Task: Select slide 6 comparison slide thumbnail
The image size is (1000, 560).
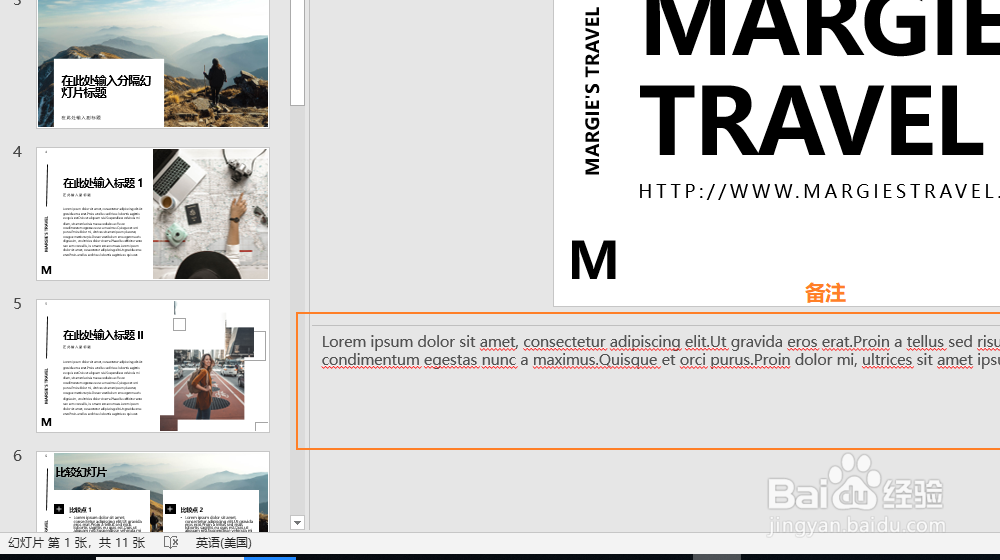Action: (x=153, y=492)
